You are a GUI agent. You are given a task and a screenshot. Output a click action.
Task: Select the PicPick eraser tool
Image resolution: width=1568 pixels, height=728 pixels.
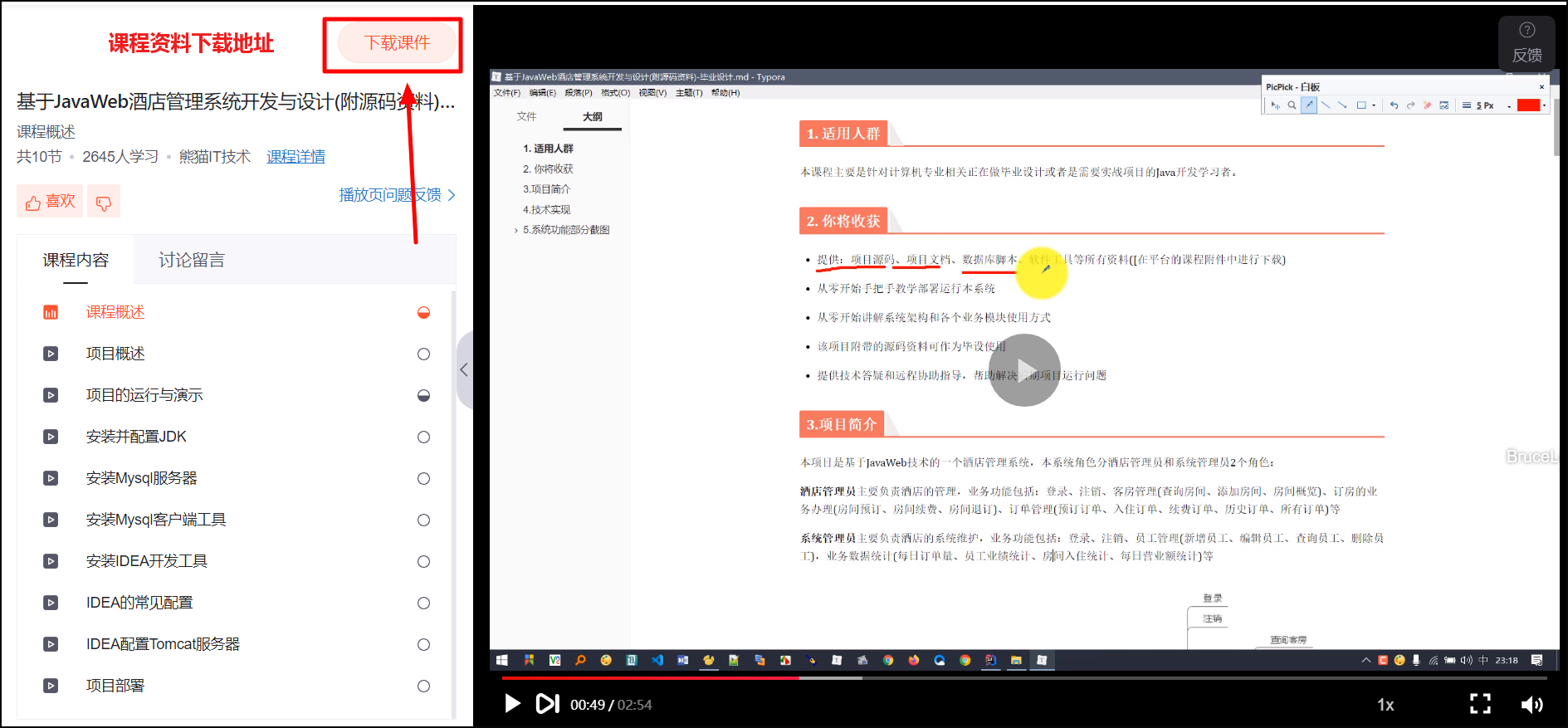(1427, 105)
